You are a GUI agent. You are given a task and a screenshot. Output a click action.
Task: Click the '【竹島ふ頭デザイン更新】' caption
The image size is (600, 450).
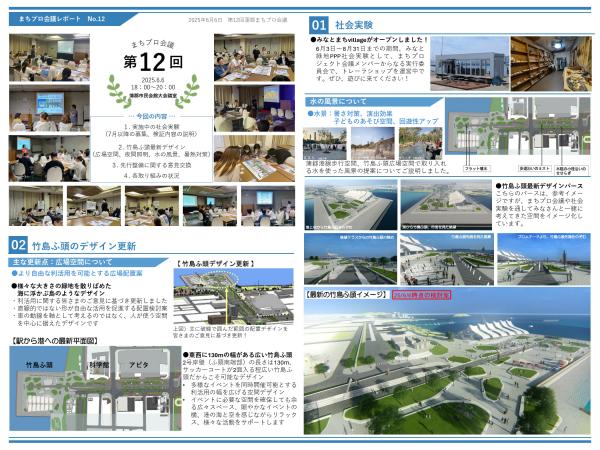[x=216, y=264]
